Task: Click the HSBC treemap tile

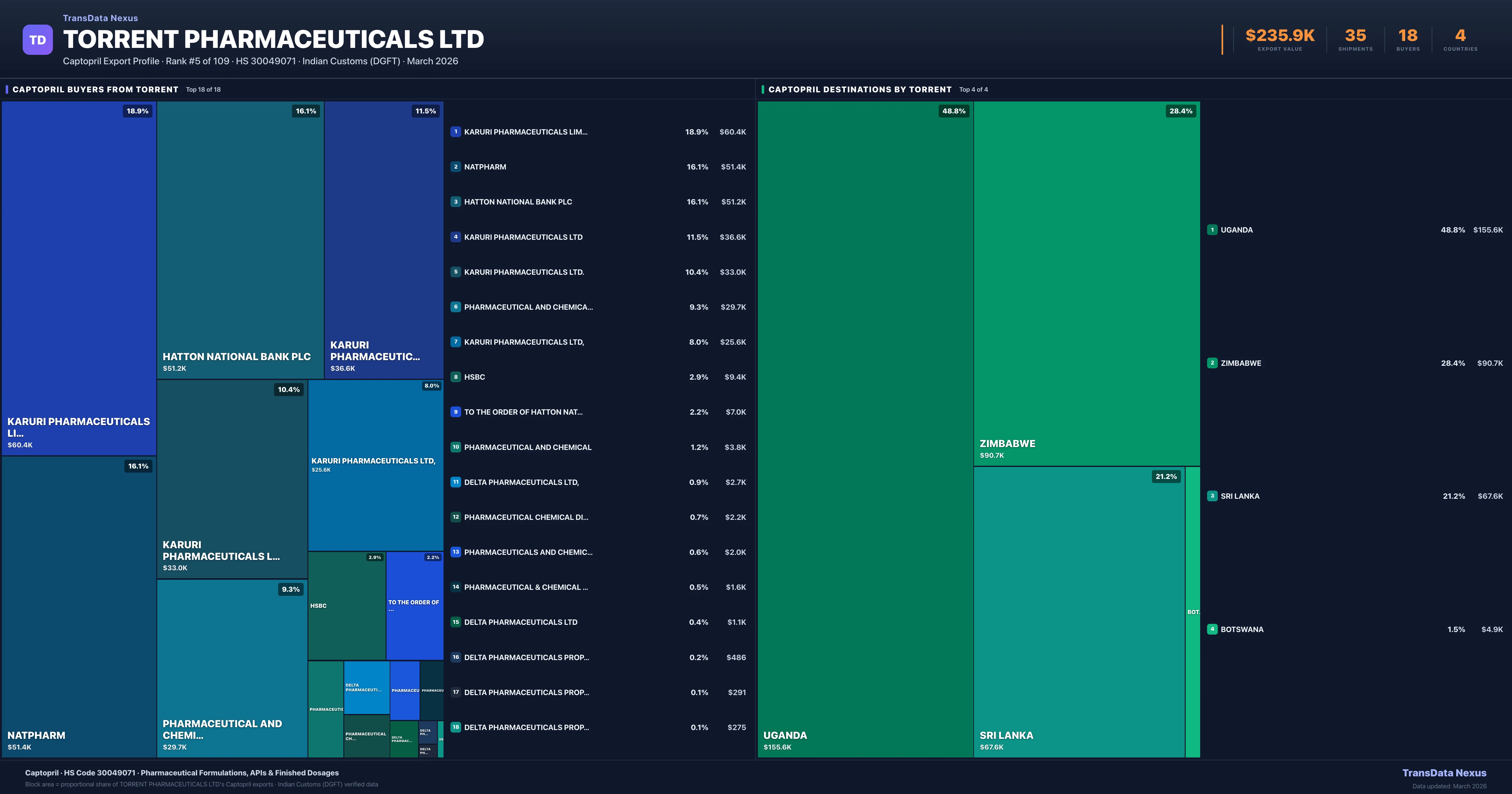Action: tap(346, 606)
